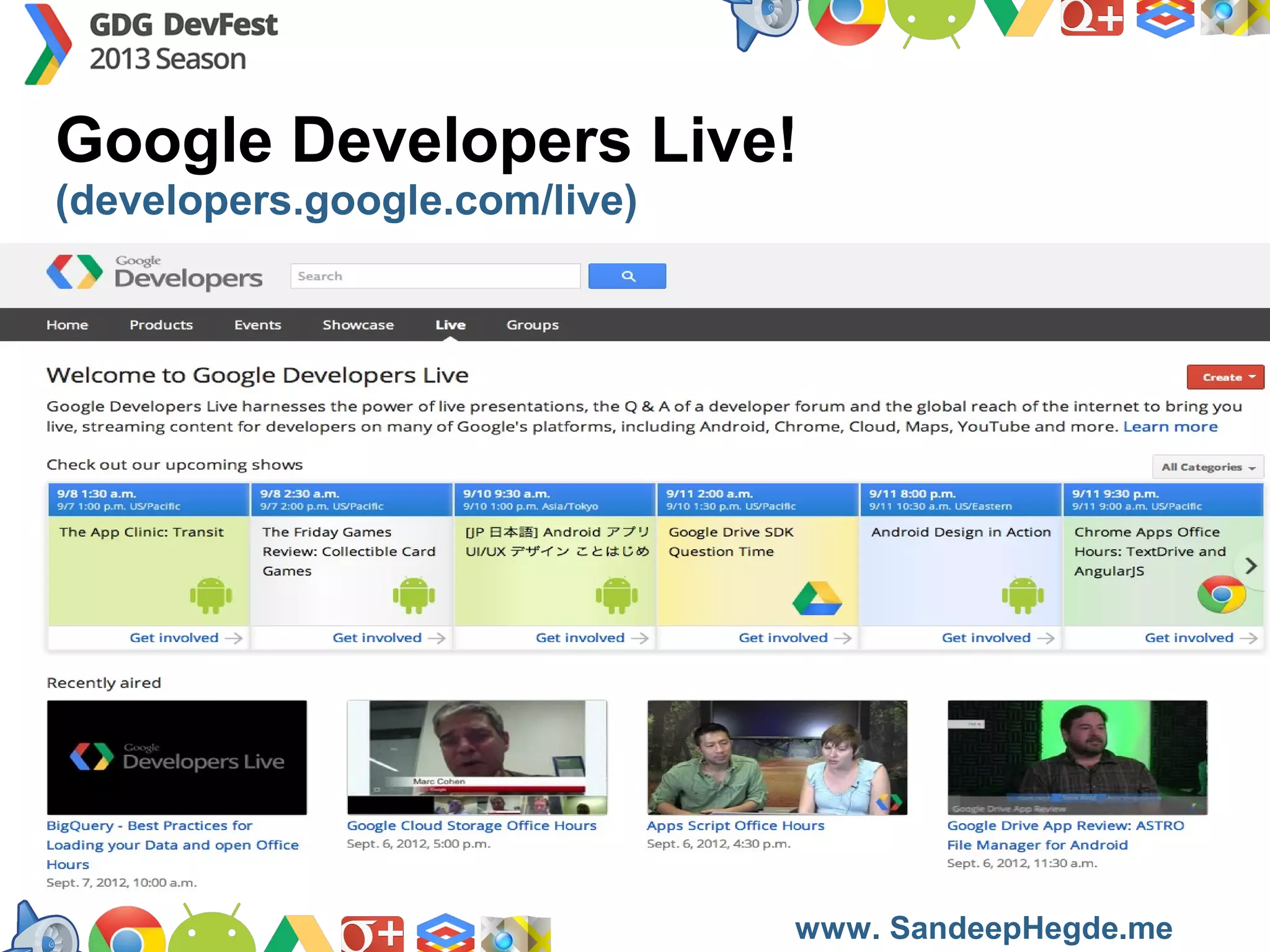Select the Live nav item
Viewport: 1270px width, 952px height.
(451, 325)
